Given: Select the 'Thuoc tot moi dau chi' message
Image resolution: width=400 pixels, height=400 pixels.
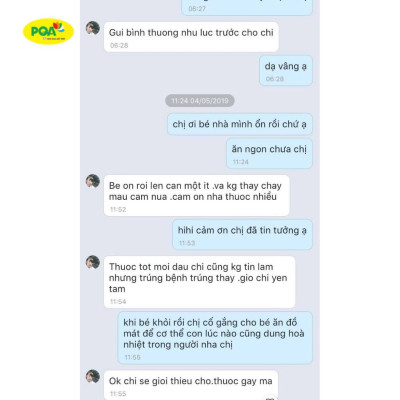Looking at the screenshot, I should [x=199, y=282].
